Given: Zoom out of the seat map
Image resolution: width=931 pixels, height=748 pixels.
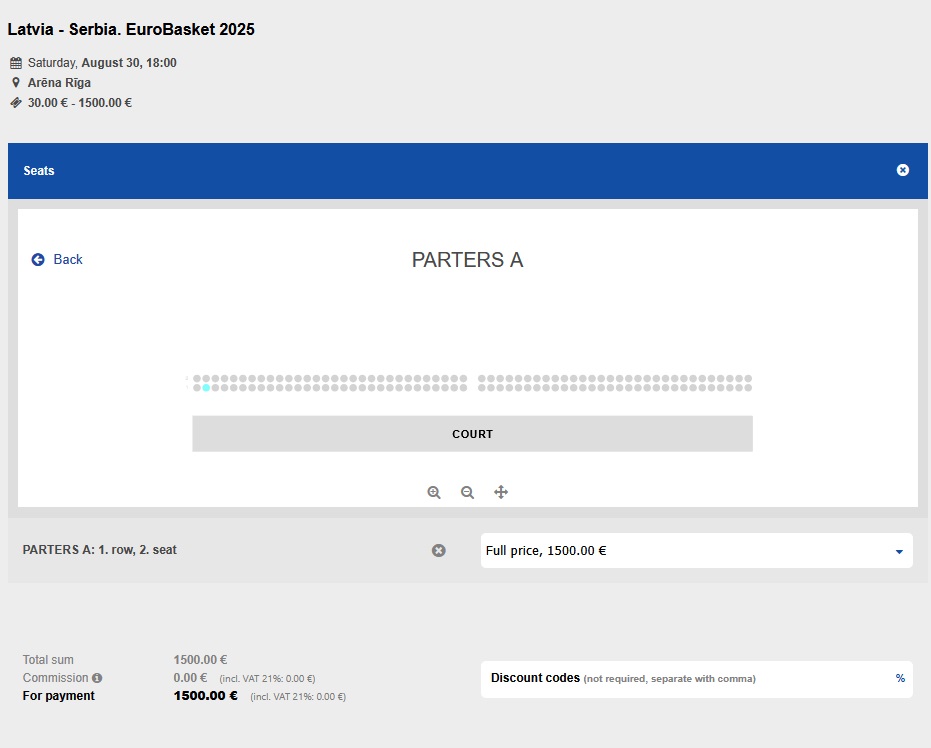Looking at the screenshot, I should (467, 493).
